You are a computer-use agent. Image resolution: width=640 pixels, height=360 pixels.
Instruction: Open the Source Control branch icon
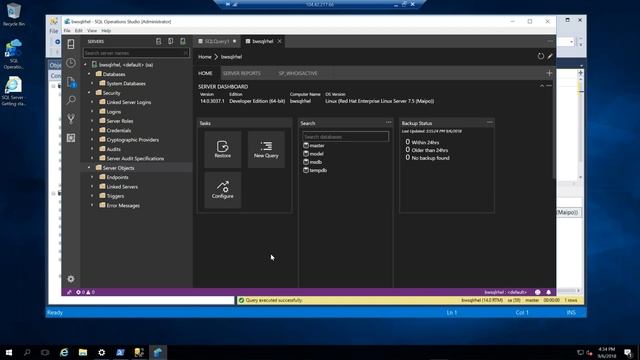coord(71,119)
